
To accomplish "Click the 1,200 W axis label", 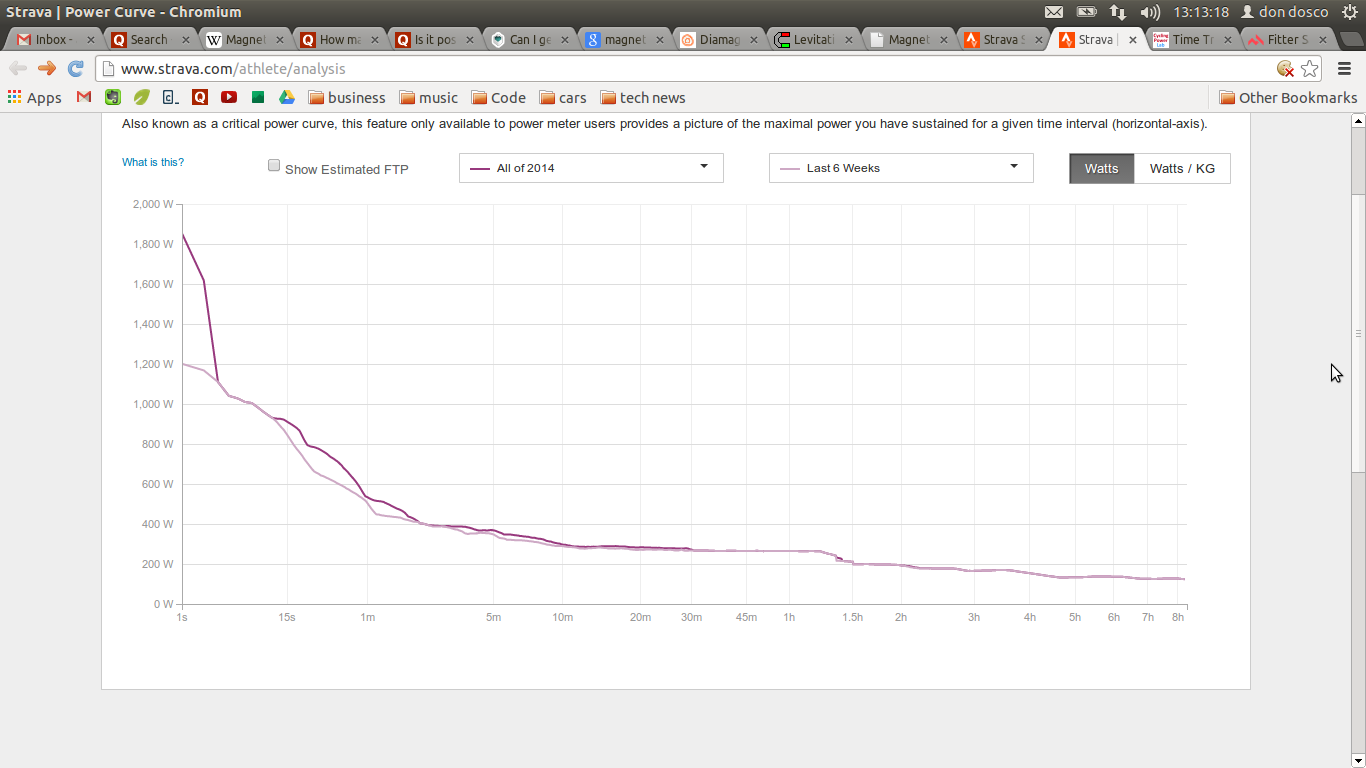I will tap(153, 364).
